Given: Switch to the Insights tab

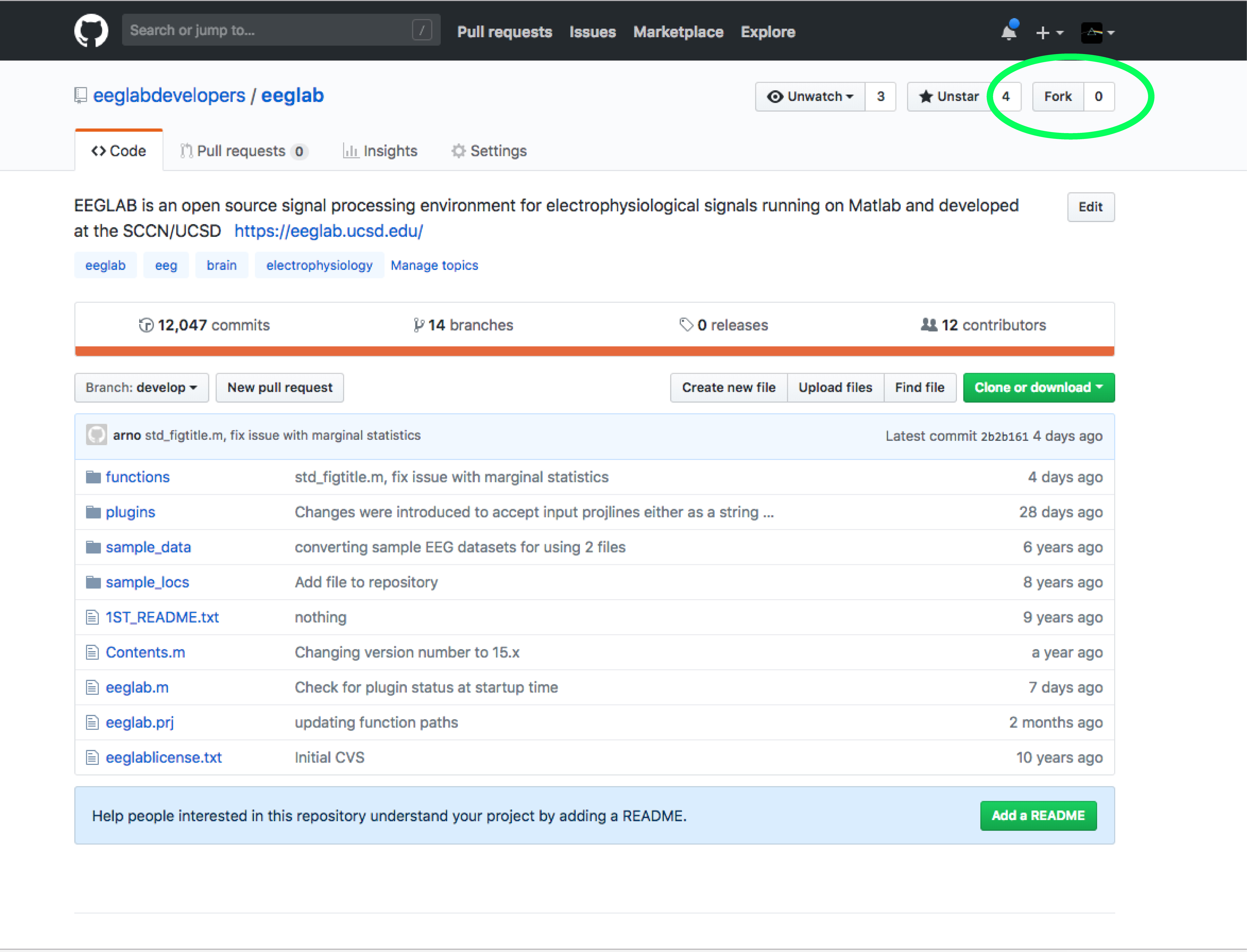Looking at the screenshot, I should [x=380, y=151].
